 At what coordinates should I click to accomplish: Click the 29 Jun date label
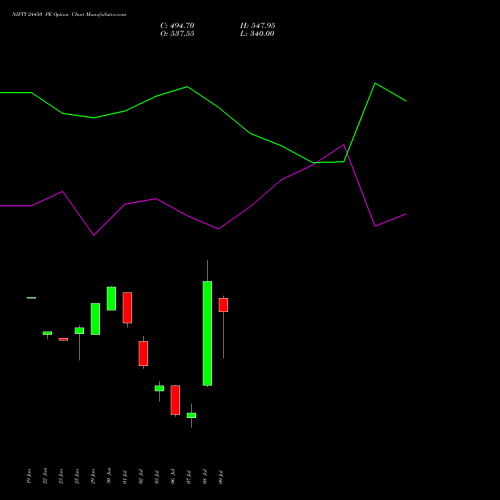click(93, 476)
